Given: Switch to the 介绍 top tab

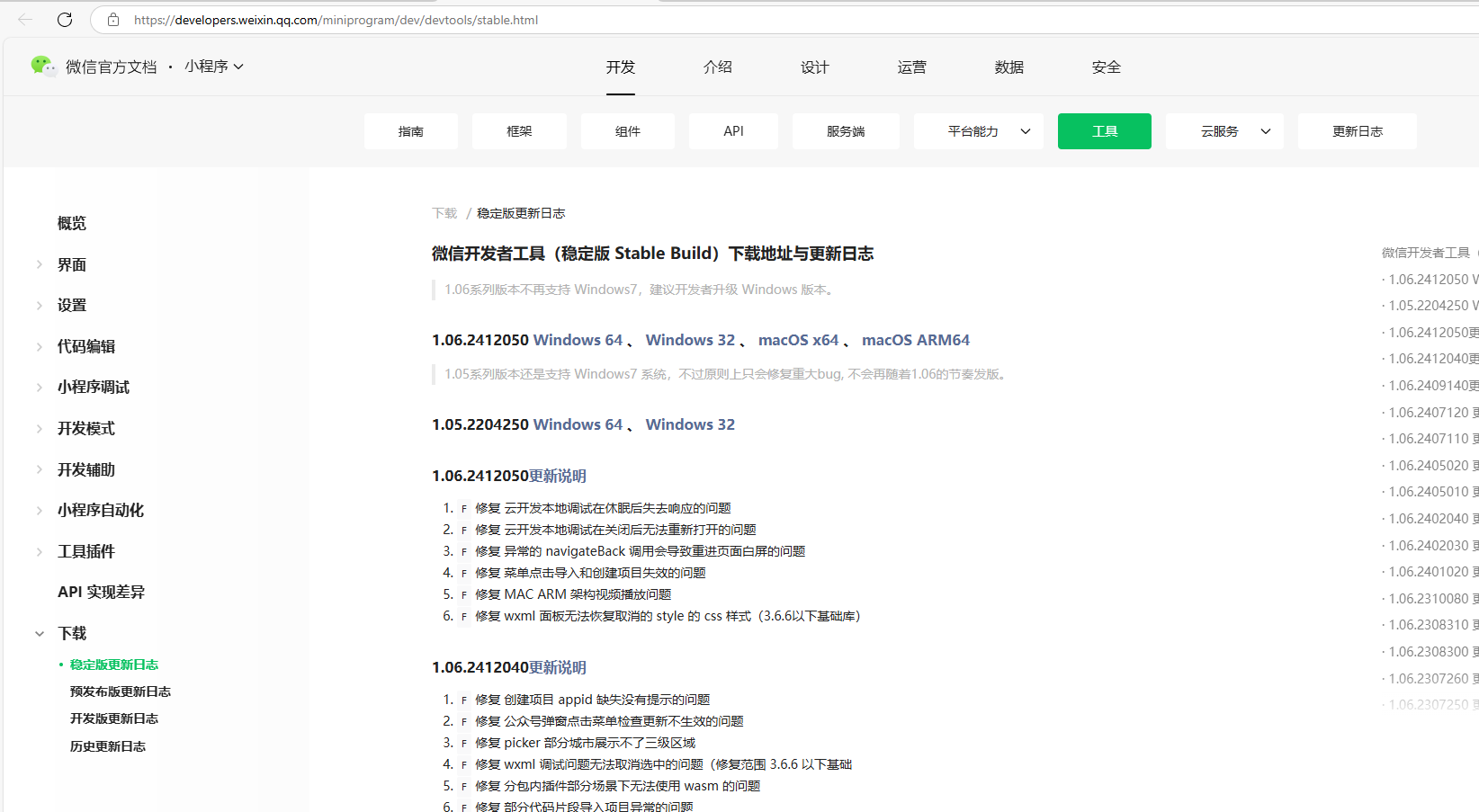Looking at the screenshot, I should [718, 67].
